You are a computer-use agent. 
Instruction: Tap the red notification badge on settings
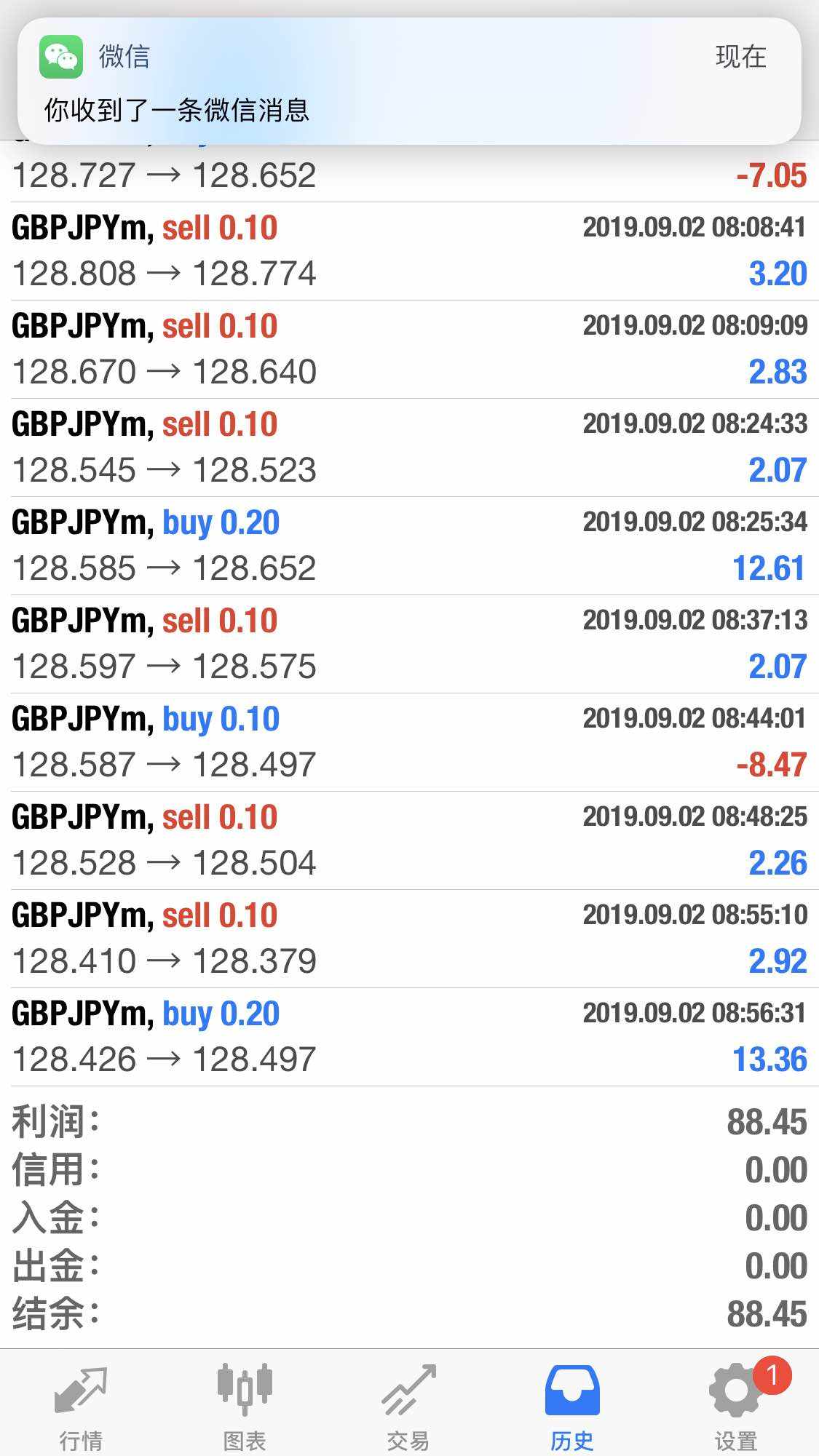(772, 1375)
